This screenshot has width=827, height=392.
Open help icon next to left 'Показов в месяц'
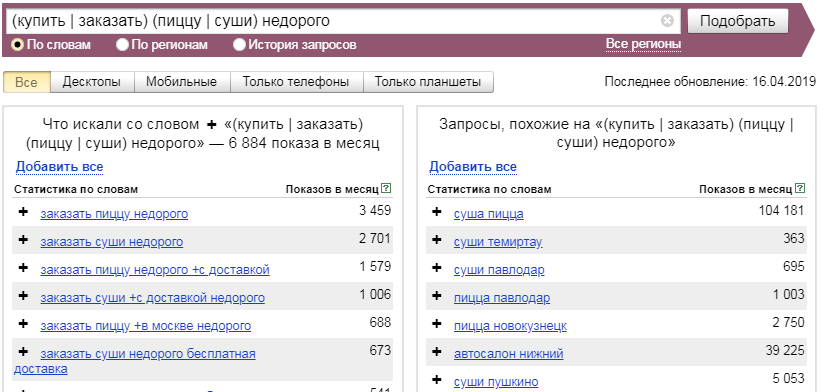click(387, 188)
